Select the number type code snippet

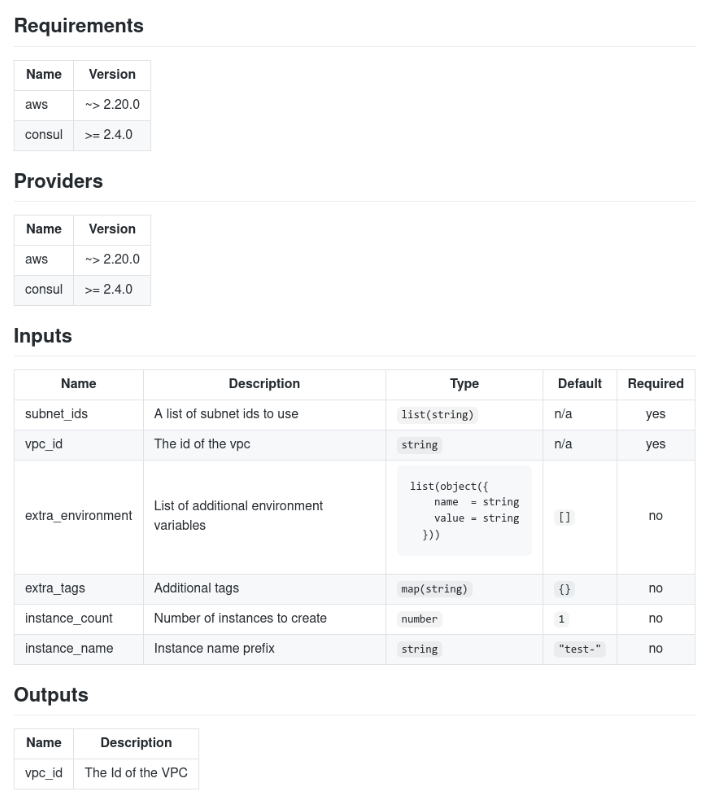[419, 619]
